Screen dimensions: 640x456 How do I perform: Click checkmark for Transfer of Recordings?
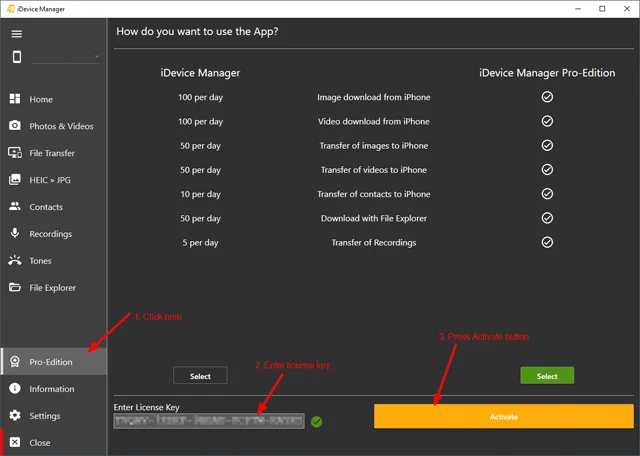pos(547,242)
